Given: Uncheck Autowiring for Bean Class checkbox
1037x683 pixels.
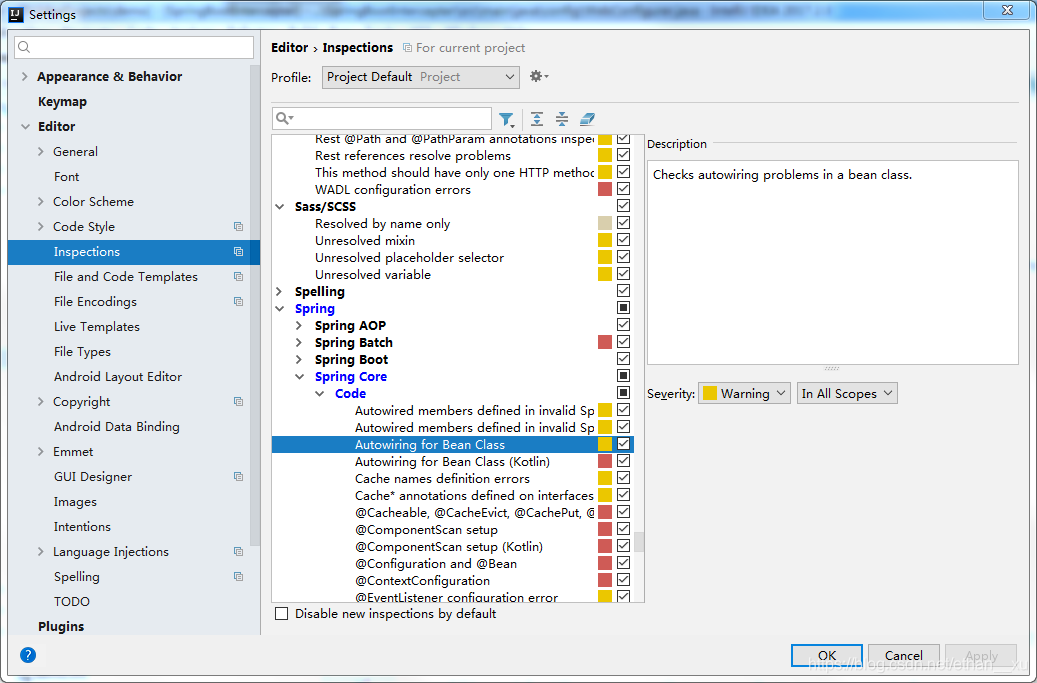Looking at the screenshot, I should [624, 444].
